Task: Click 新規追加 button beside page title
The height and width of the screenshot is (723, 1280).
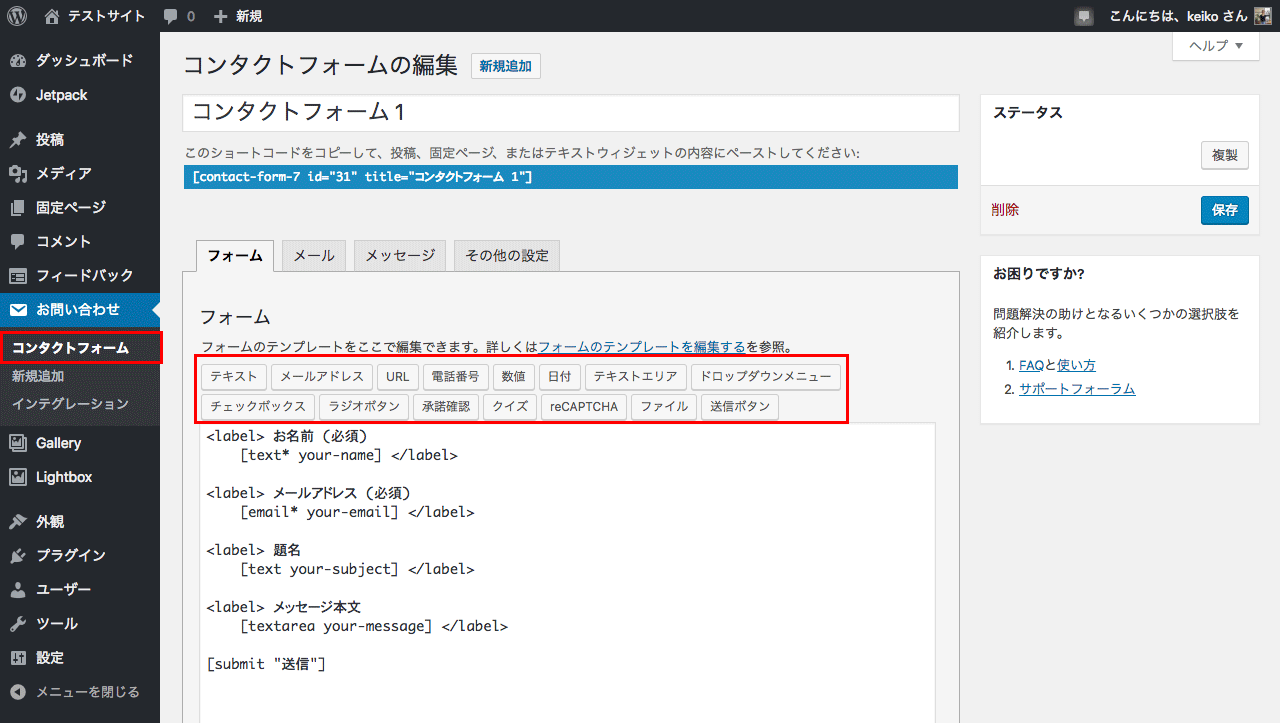Action: tap(506, 66)
